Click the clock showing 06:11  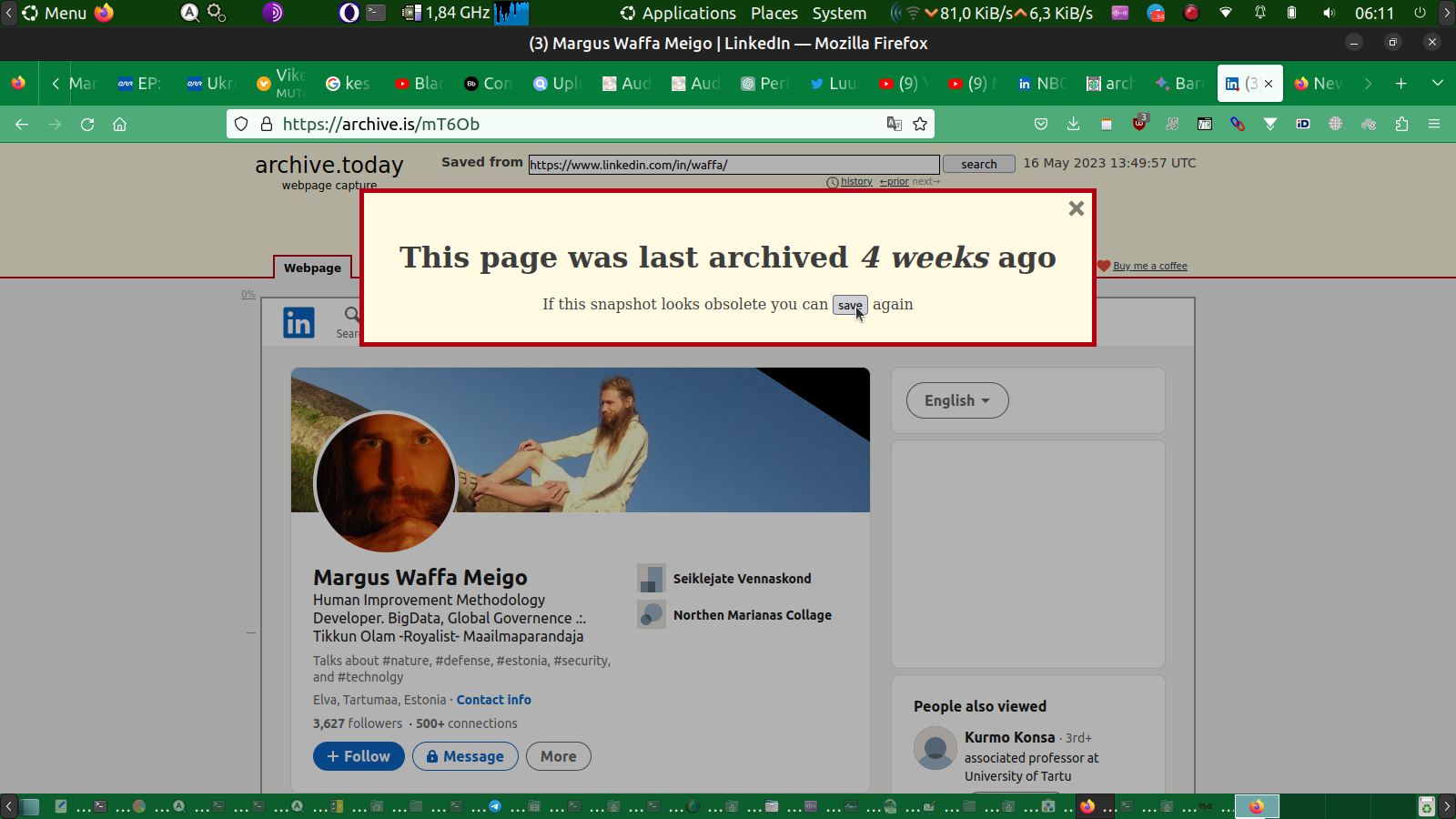pyautogui.click(x=1374, y=13)
